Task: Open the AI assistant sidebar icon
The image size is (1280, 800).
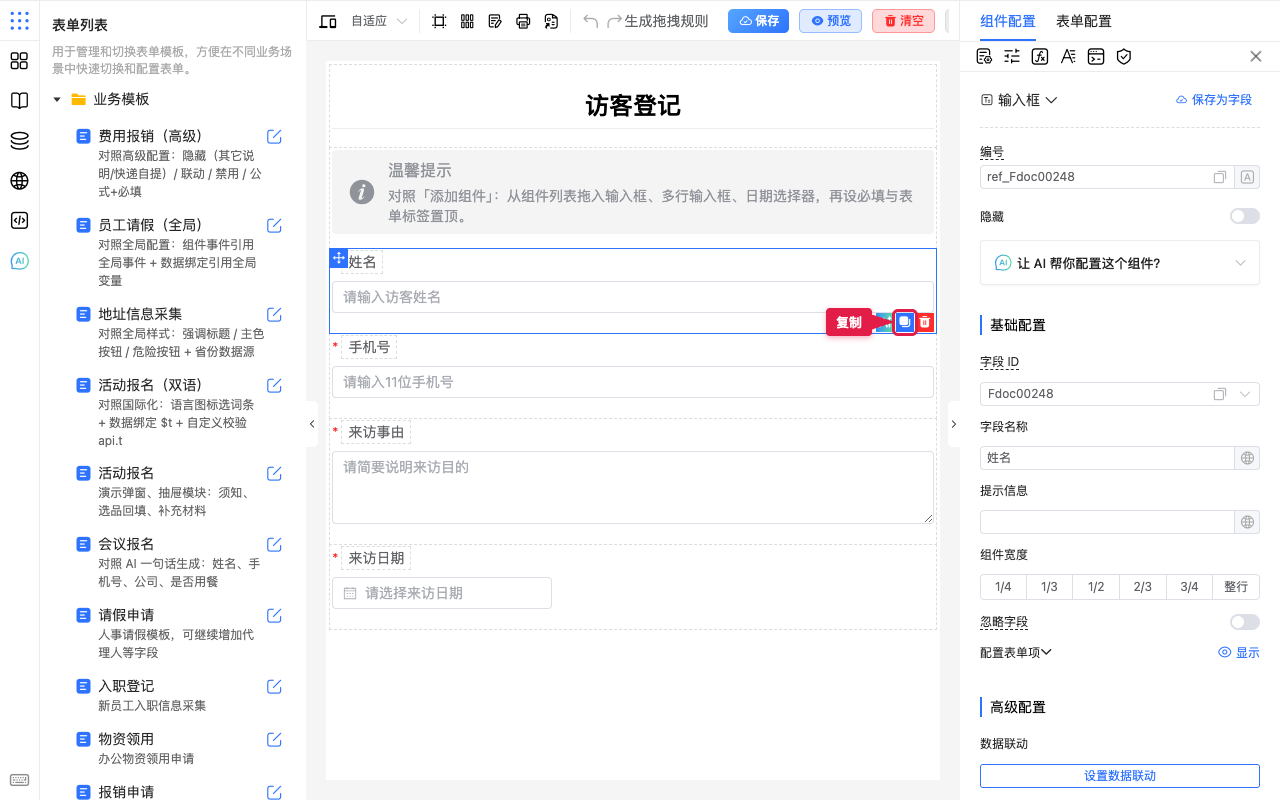Action: 19,261
